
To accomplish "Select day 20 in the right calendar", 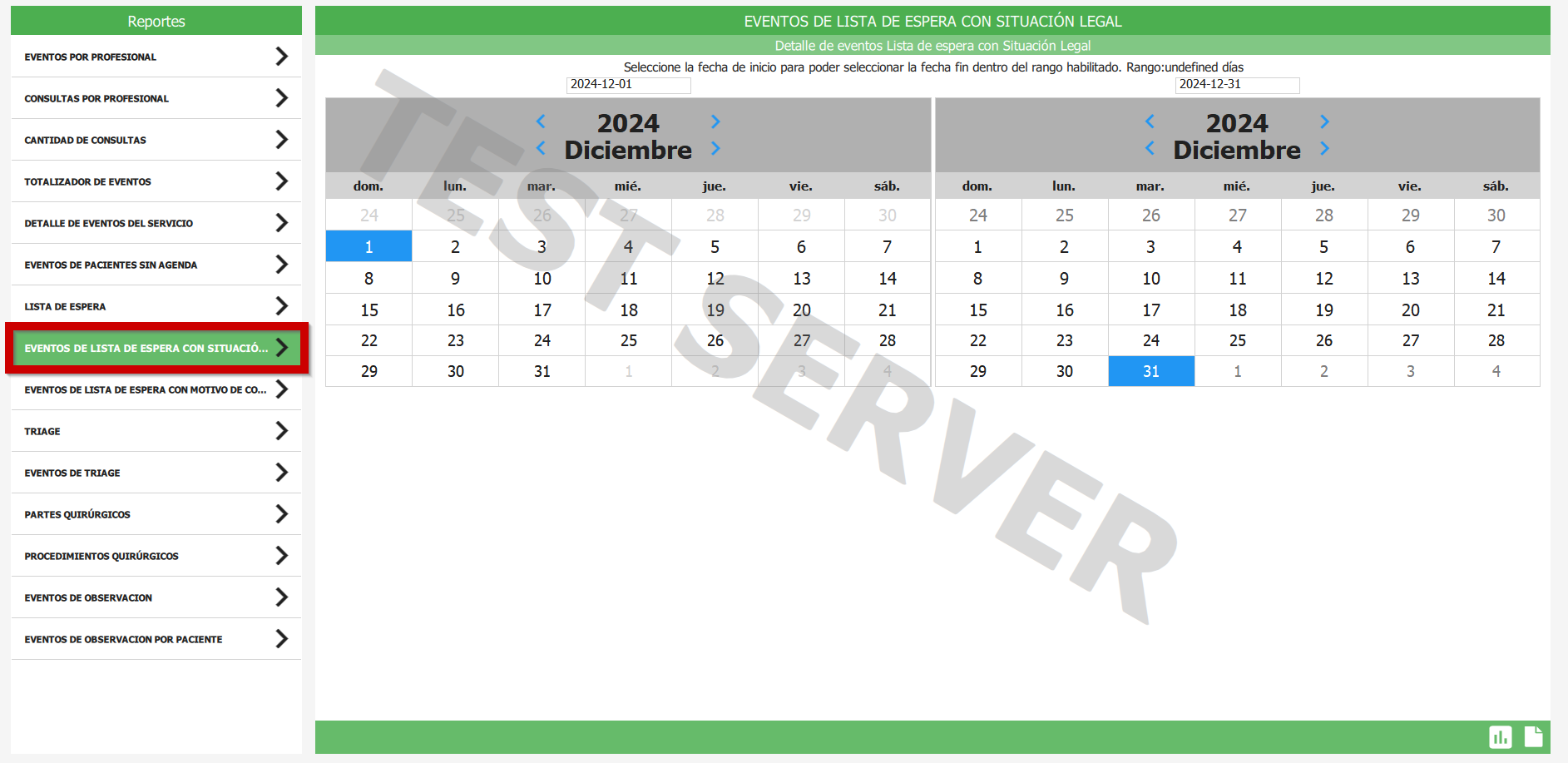I will tap(1410, 310).
